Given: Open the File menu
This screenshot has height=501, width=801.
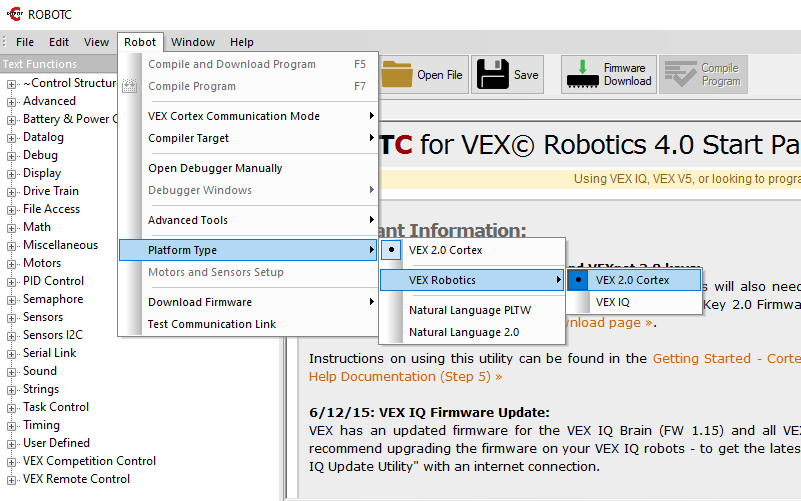Looking at the screenshot, I should pyautogui.click(x=25, y=42).
